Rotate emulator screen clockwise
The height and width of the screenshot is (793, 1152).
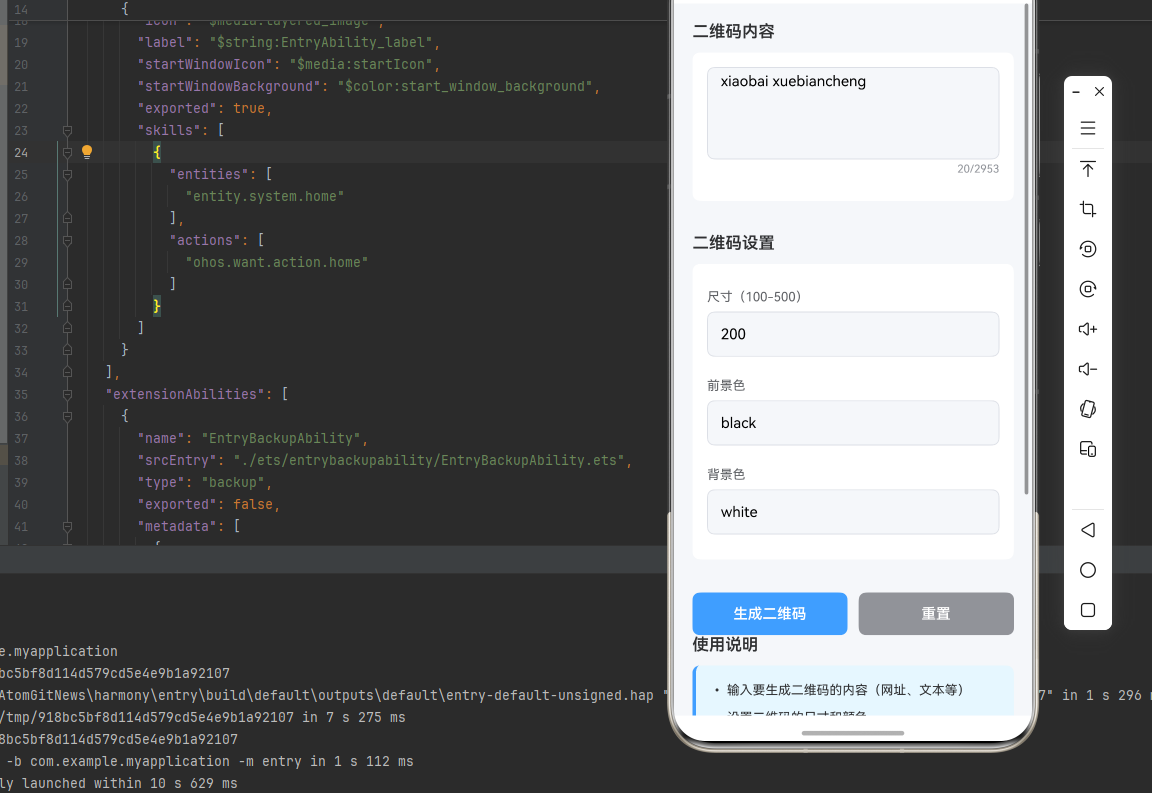point(1087,289)
